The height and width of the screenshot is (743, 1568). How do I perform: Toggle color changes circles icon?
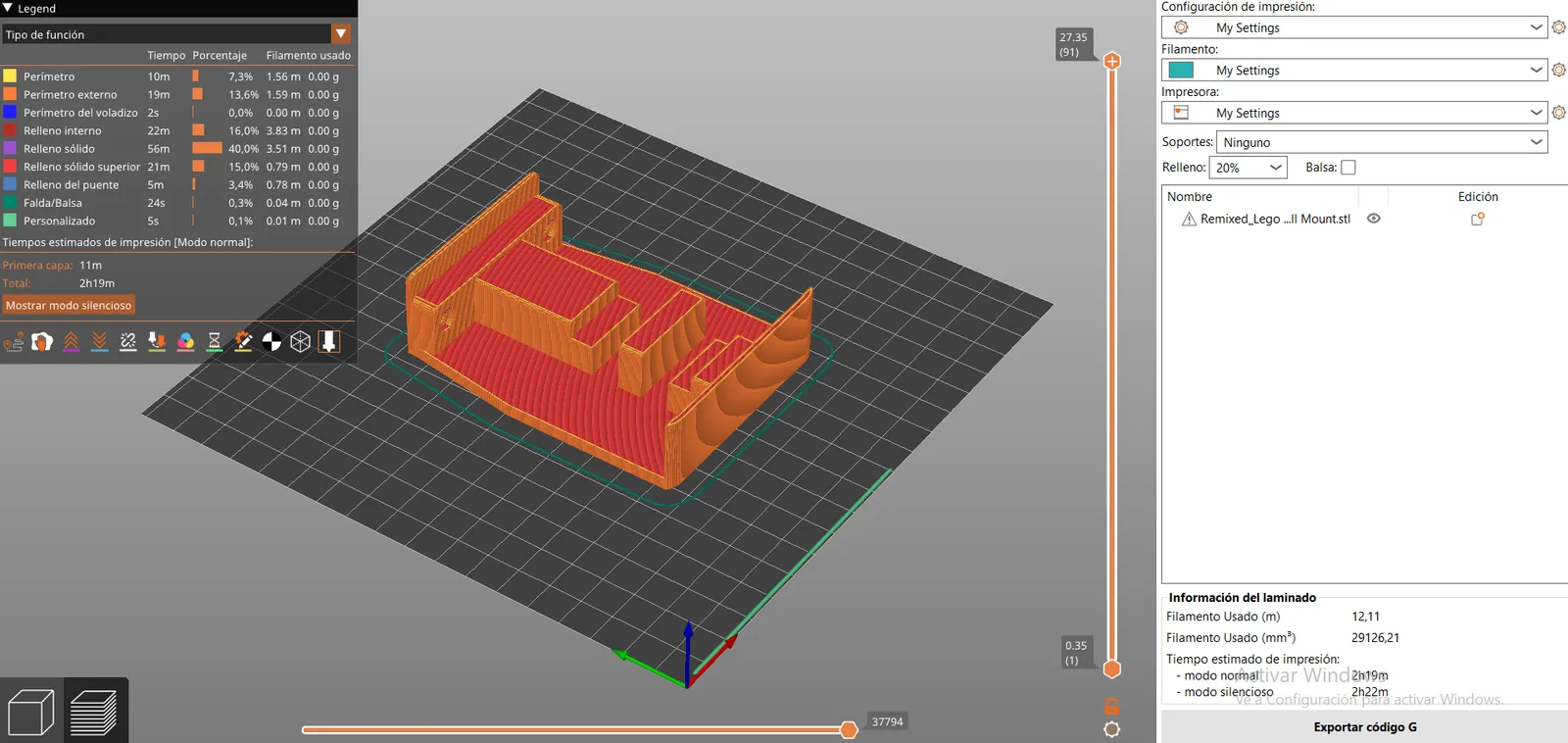click(185, 341)
